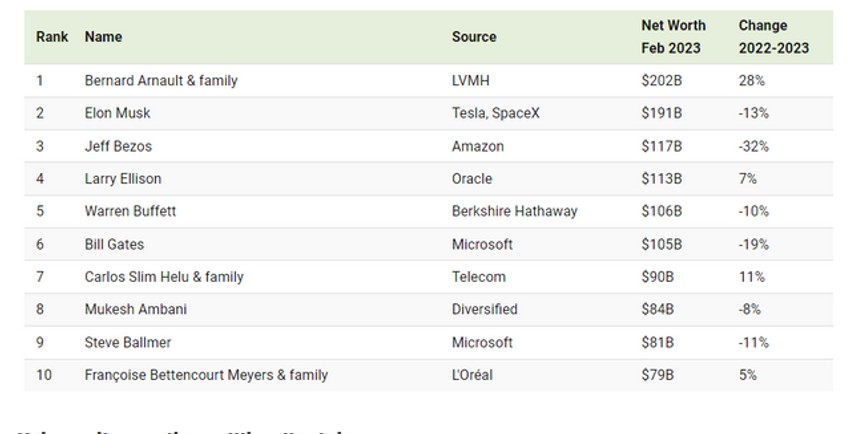The width and height of the screenshot is (850, 434).
Task: Select Steve Ballmer in the list
Action: point(128,342)
